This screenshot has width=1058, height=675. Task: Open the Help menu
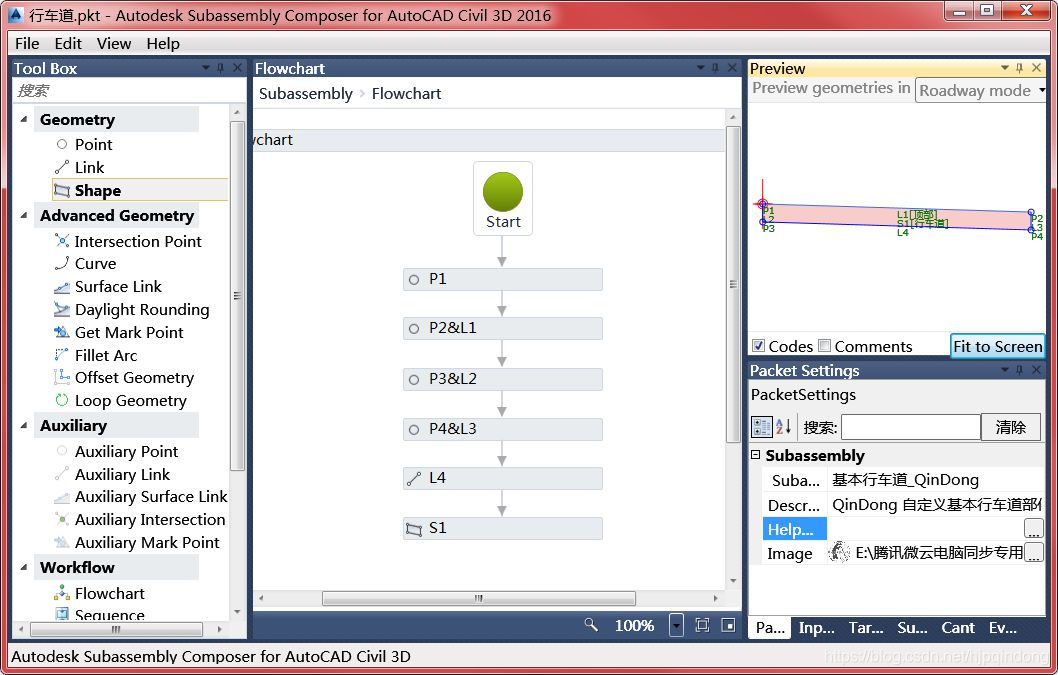pyautogui.click(x=163, y=44)
